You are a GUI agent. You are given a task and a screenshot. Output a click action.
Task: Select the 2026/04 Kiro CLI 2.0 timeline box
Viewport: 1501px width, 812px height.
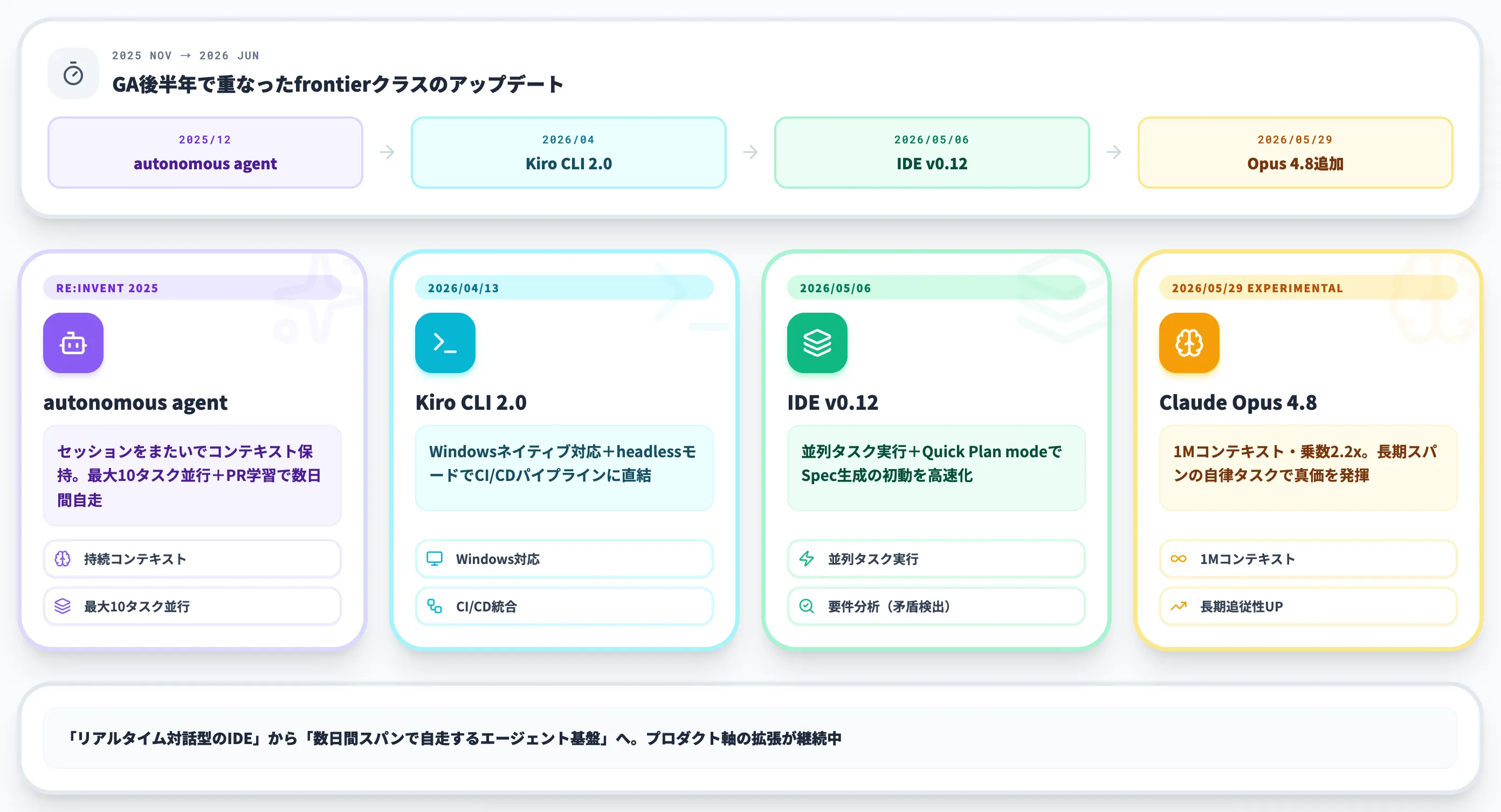569,152
